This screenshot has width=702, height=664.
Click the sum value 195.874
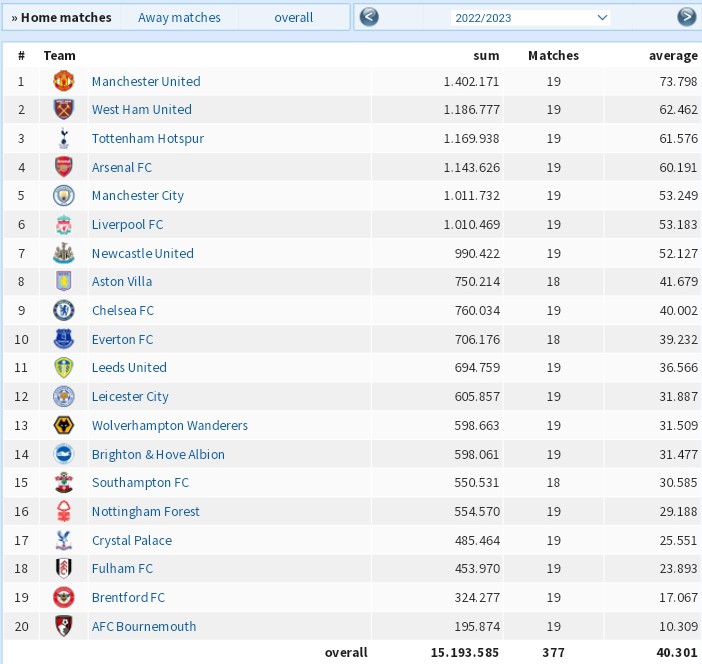pyautogui.click(x=477, y=626)
